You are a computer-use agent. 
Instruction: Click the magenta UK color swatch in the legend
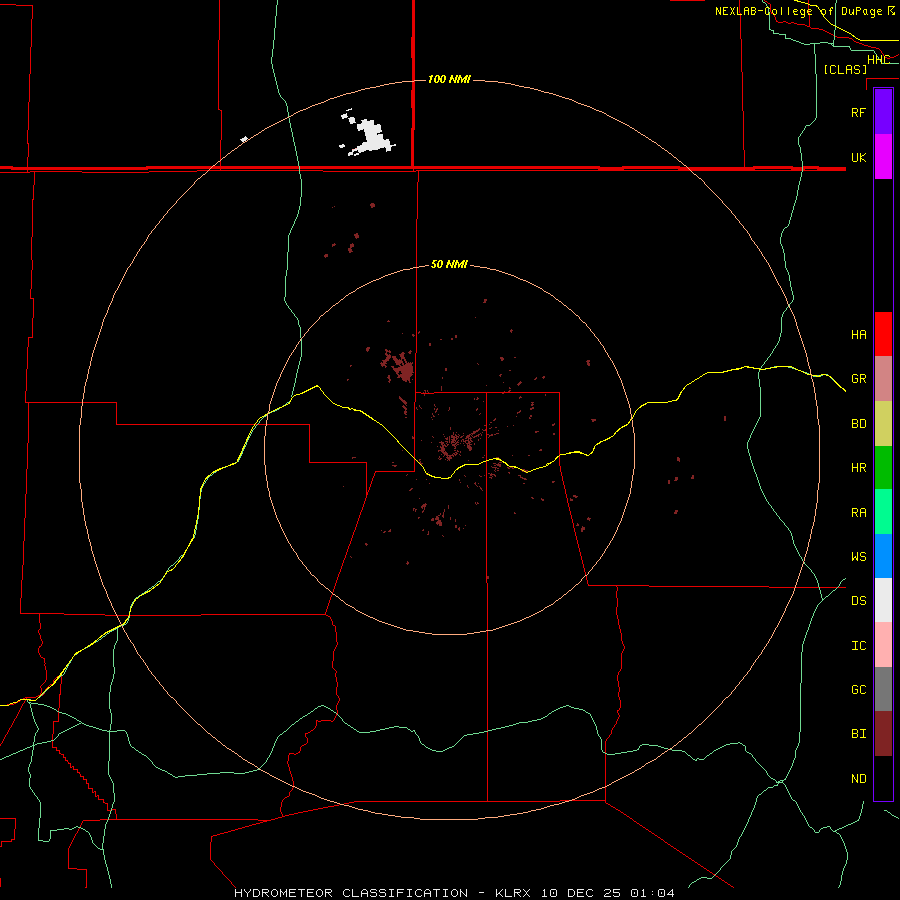tap(883, 157)
